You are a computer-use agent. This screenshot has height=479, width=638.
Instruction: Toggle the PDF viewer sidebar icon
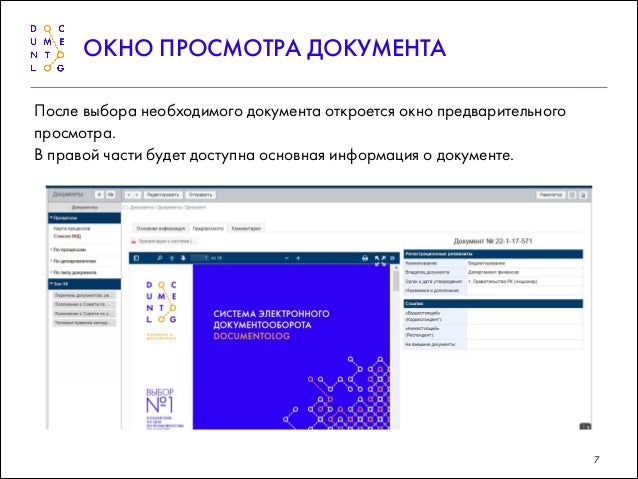click(x=136, y=258)
